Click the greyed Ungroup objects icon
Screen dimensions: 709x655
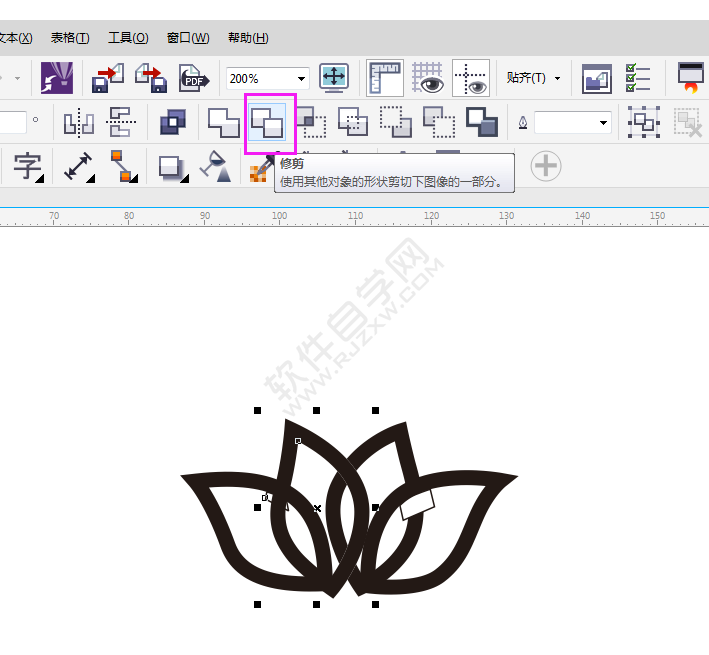point(688,122)
